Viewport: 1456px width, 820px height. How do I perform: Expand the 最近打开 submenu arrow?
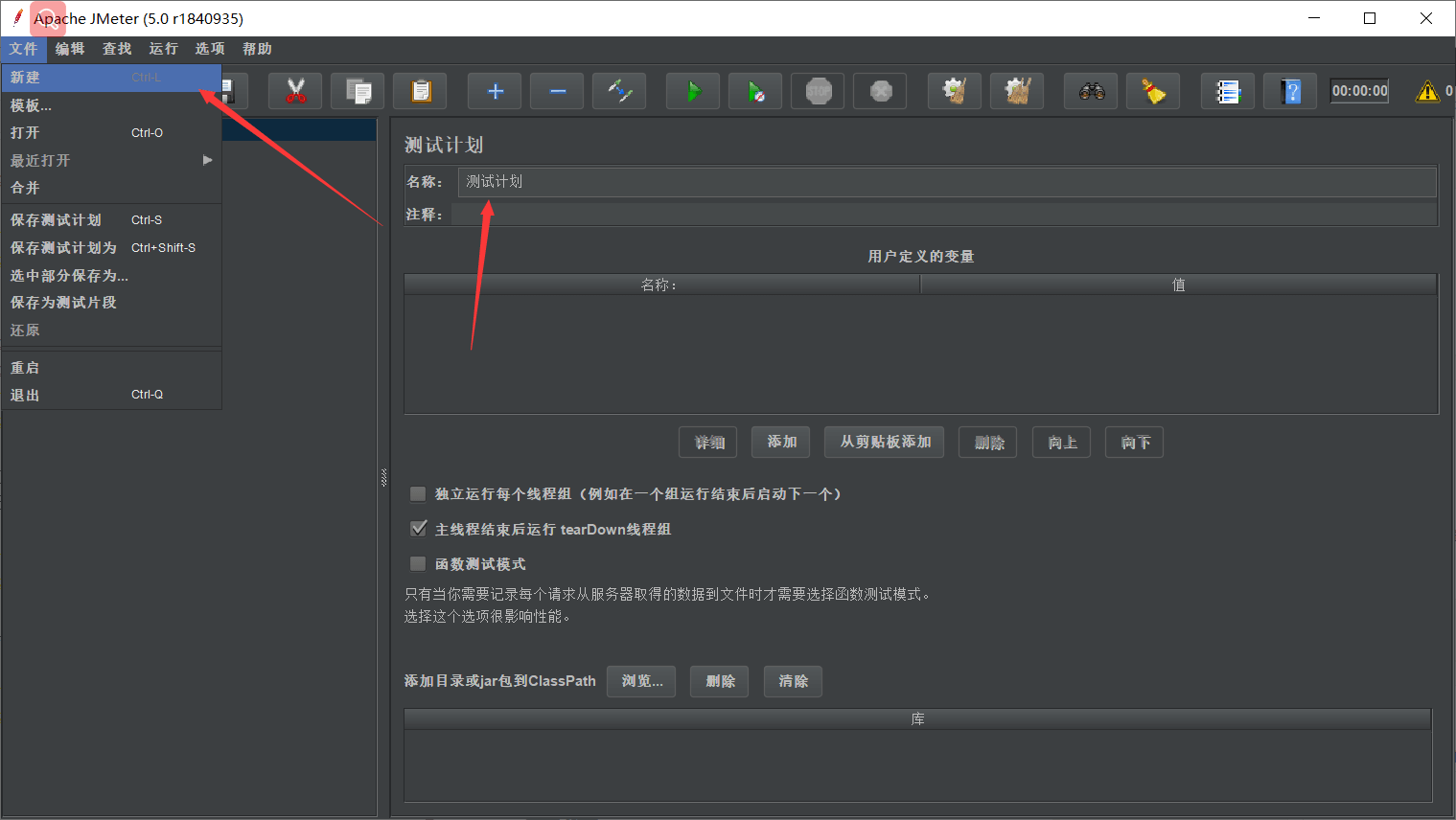[207, 160]
